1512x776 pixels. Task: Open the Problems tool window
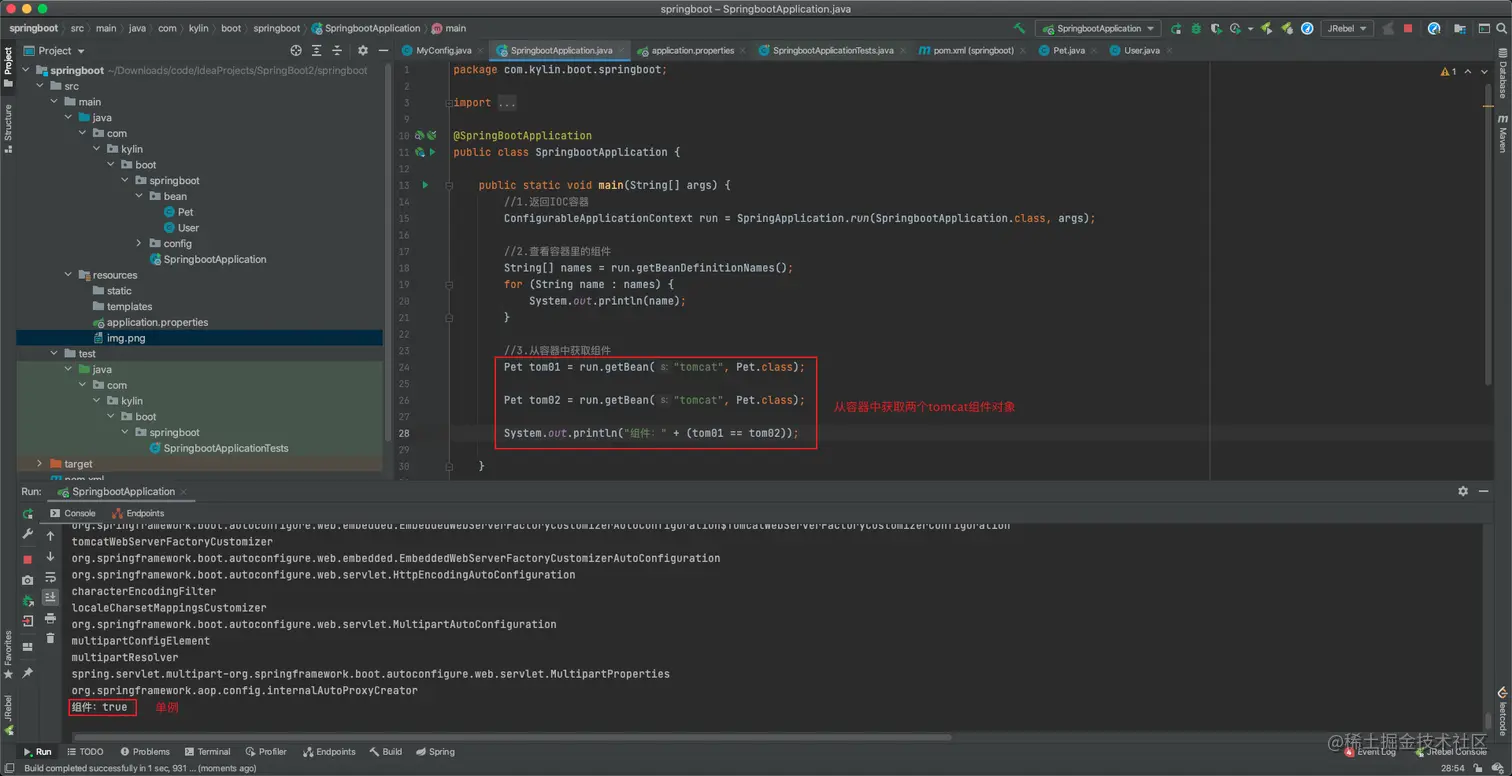click(x=145, y=752)
